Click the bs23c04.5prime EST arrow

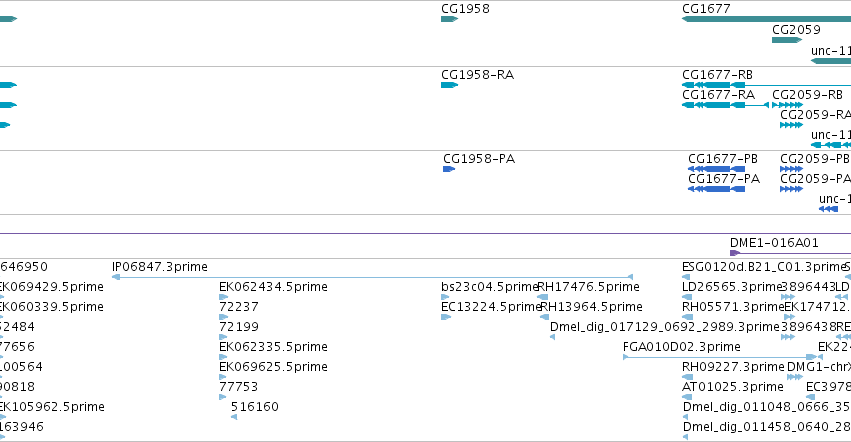pos(445,297)
